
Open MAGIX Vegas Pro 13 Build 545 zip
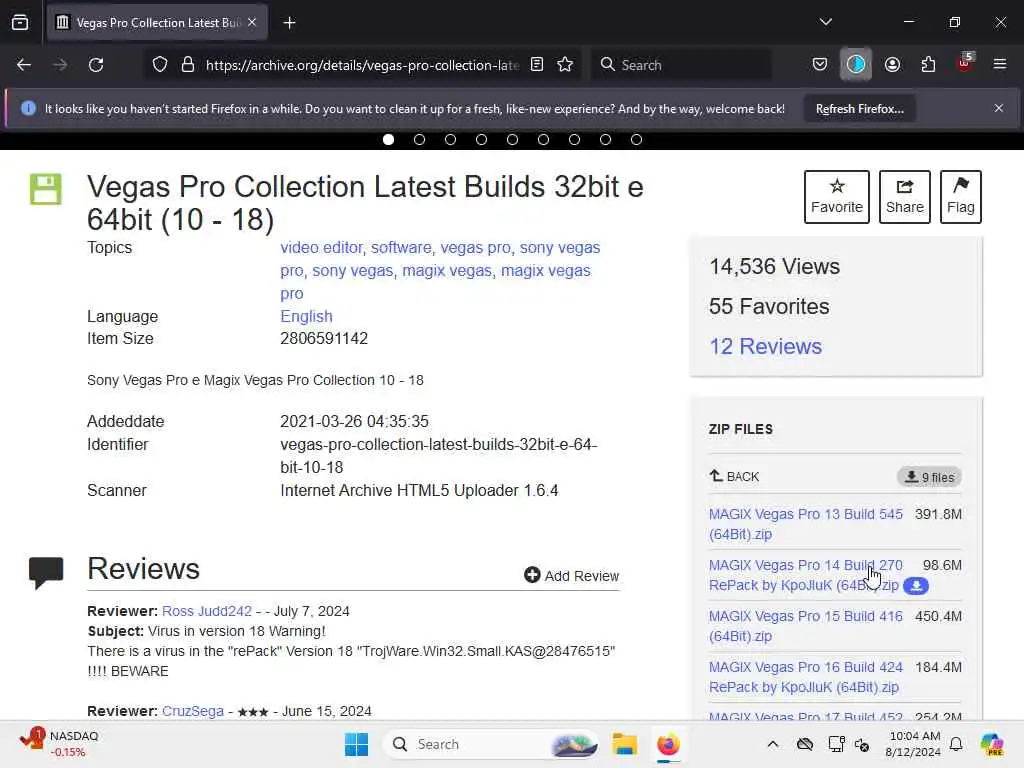point(806,524)
